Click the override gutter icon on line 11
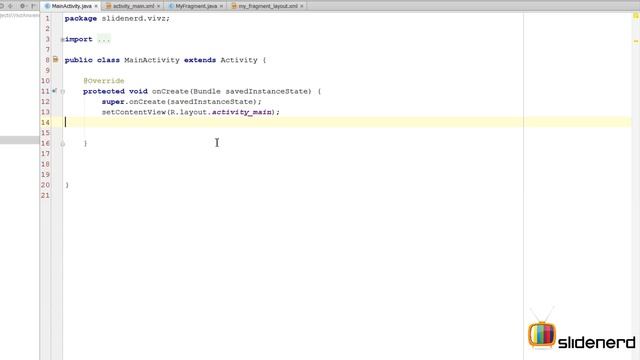This screenshot has width=640, height=360. tap(54, 91)
